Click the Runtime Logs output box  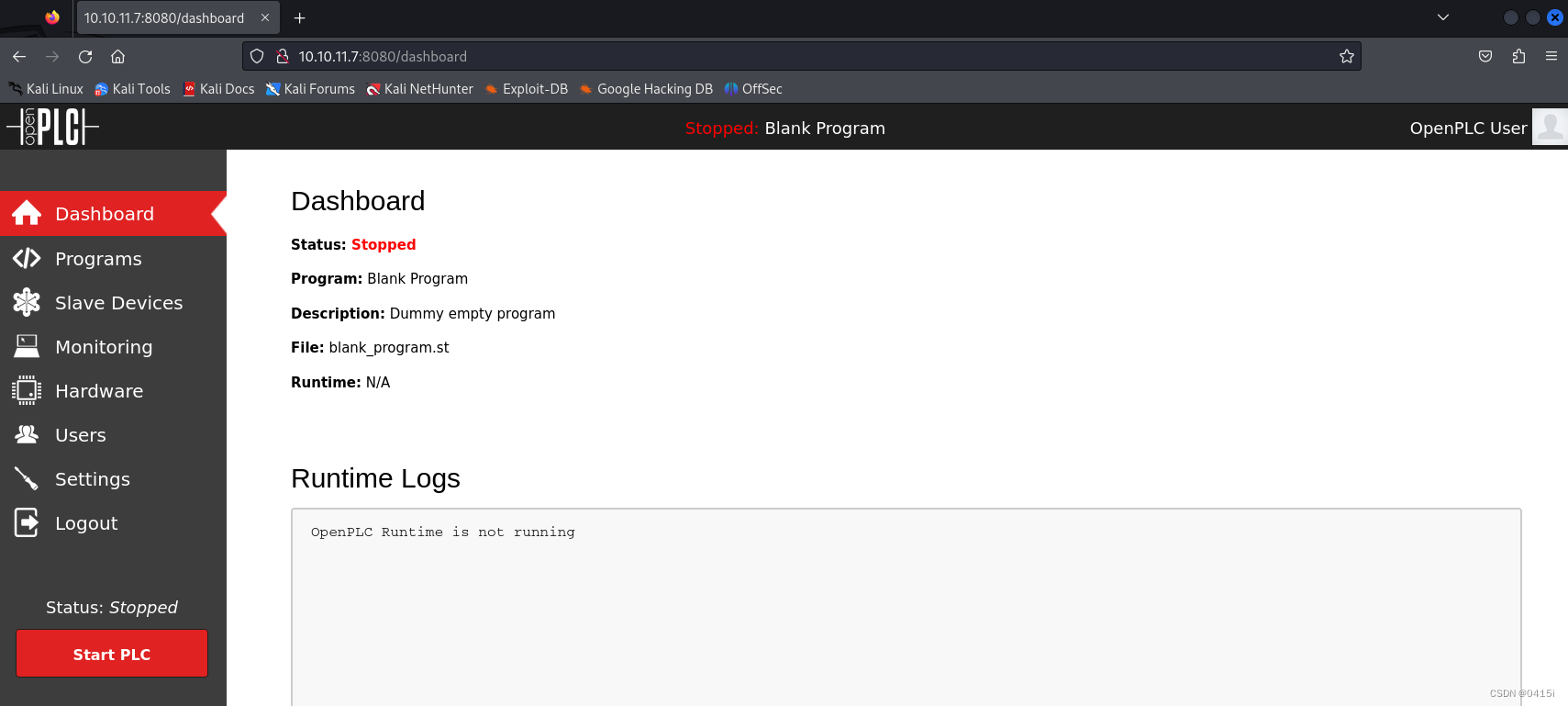tap(906, 607)
